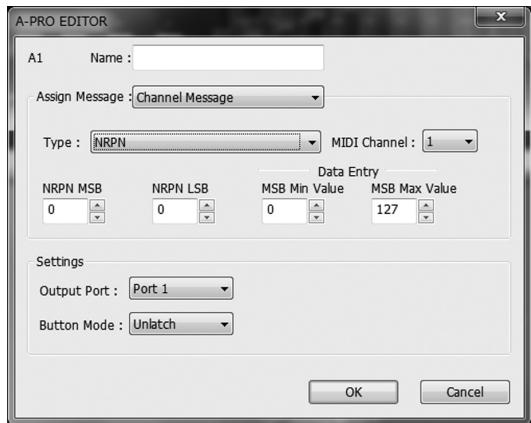The width and height of the screenshot is (531, 423).
Task: Open the MIDI Channel dropdown
Action: 450,141
